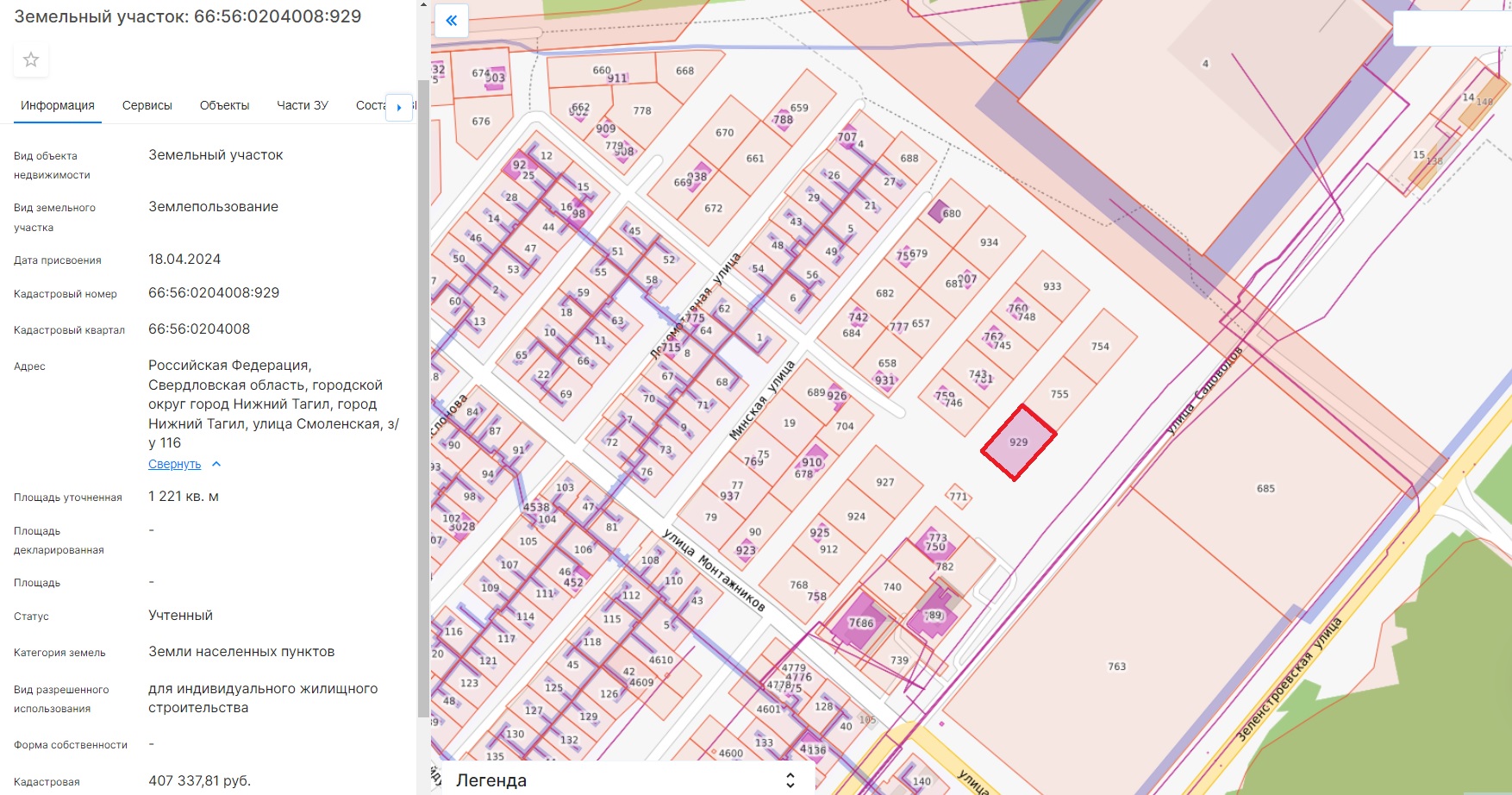
Task: Collapse the info panel with double chevron
Action: point(451,21)
